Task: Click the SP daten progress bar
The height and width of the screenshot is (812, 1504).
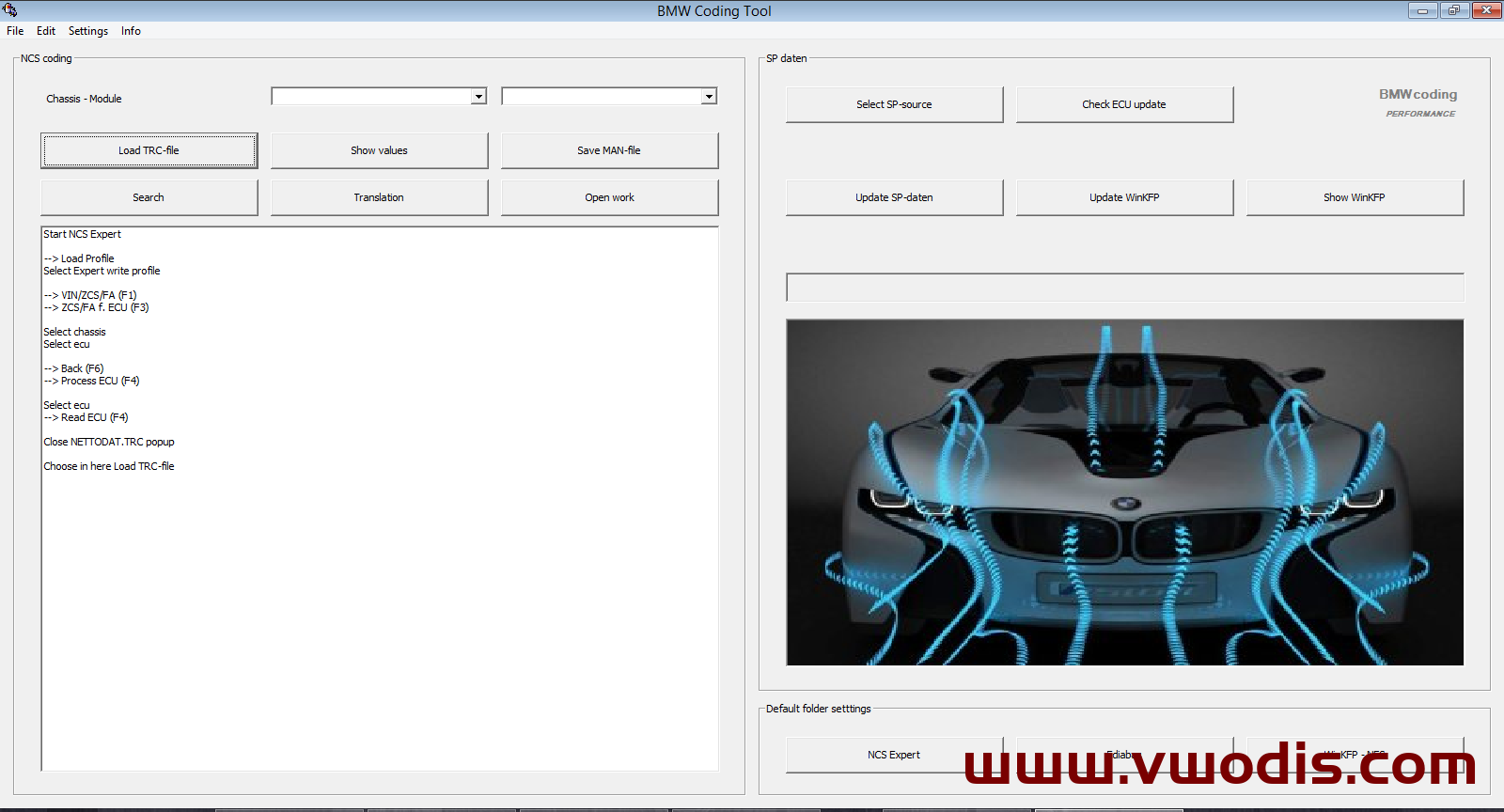Action: pyautogui.click(x=1124, y=288)
